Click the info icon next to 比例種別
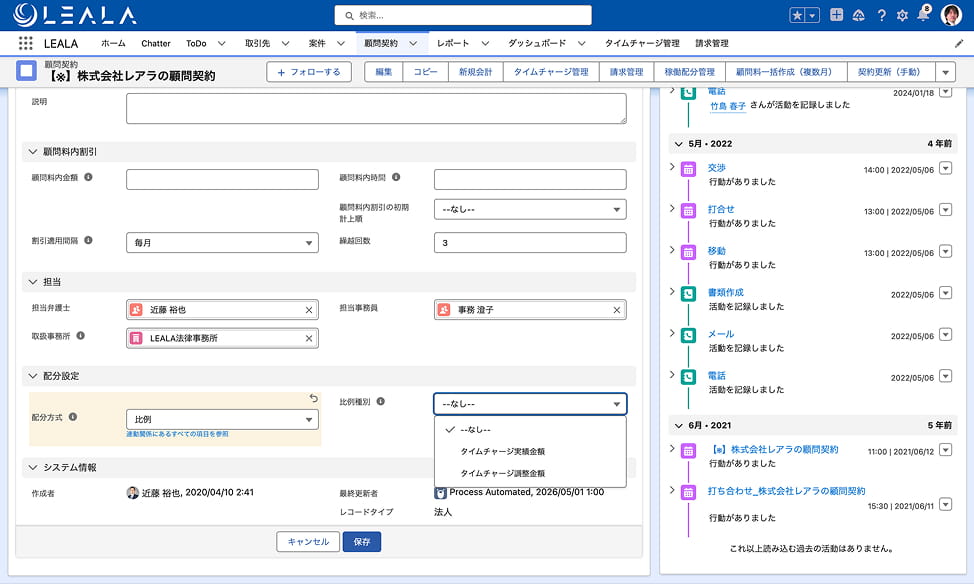 (x=381, y=401)
